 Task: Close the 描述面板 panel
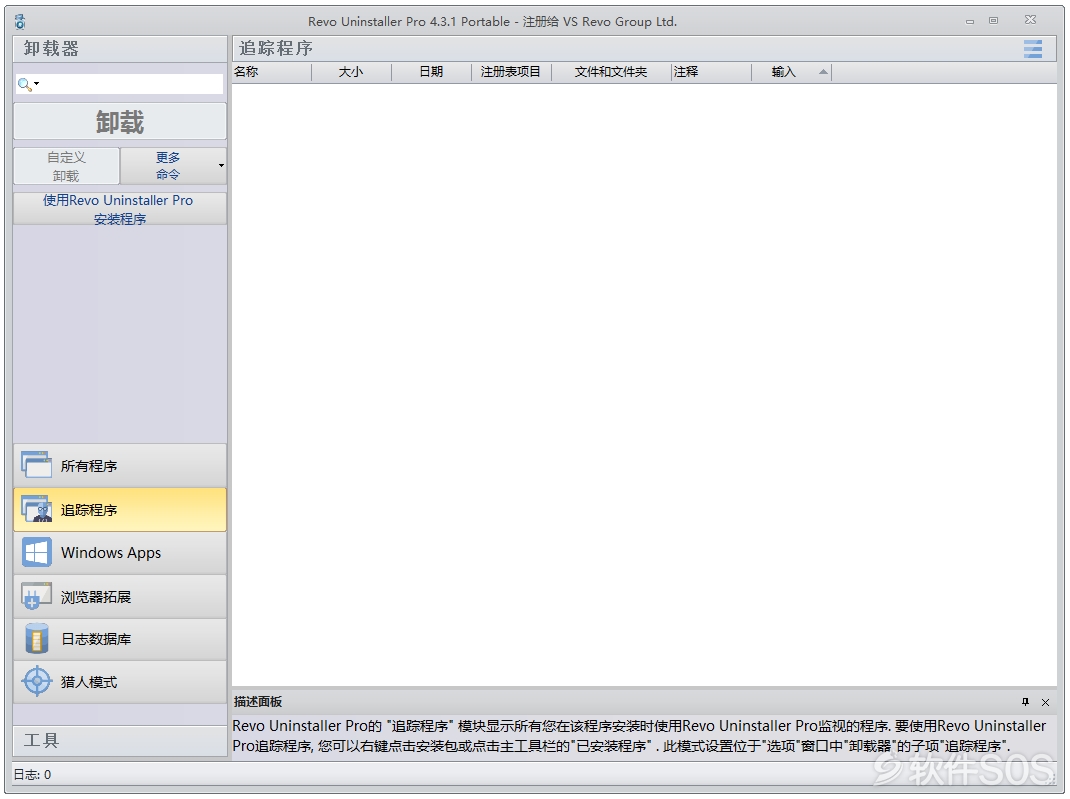1045,702
